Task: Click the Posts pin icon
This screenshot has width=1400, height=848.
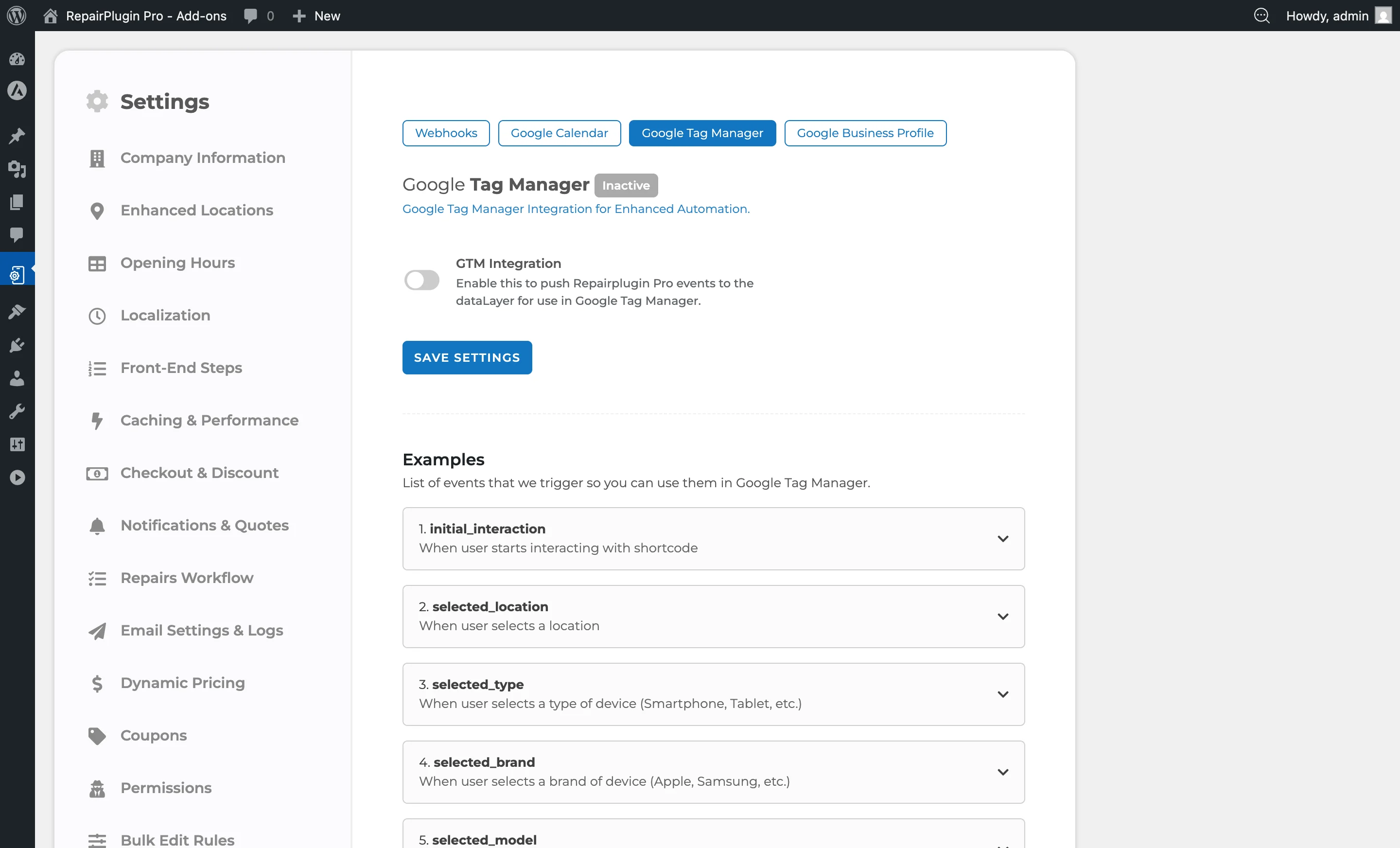Action: pos(17,135)
